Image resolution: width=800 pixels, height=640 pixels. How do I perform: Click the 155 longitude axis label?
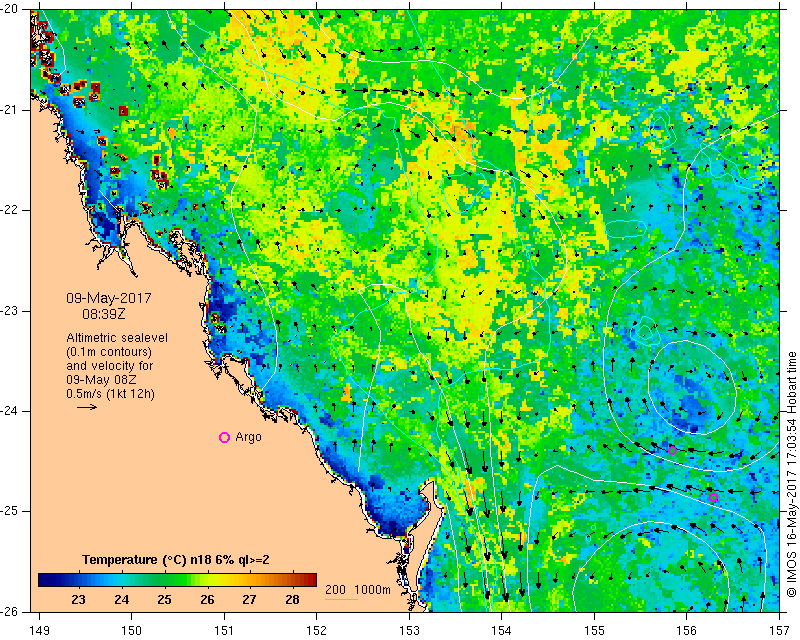[x=595, y=631]
